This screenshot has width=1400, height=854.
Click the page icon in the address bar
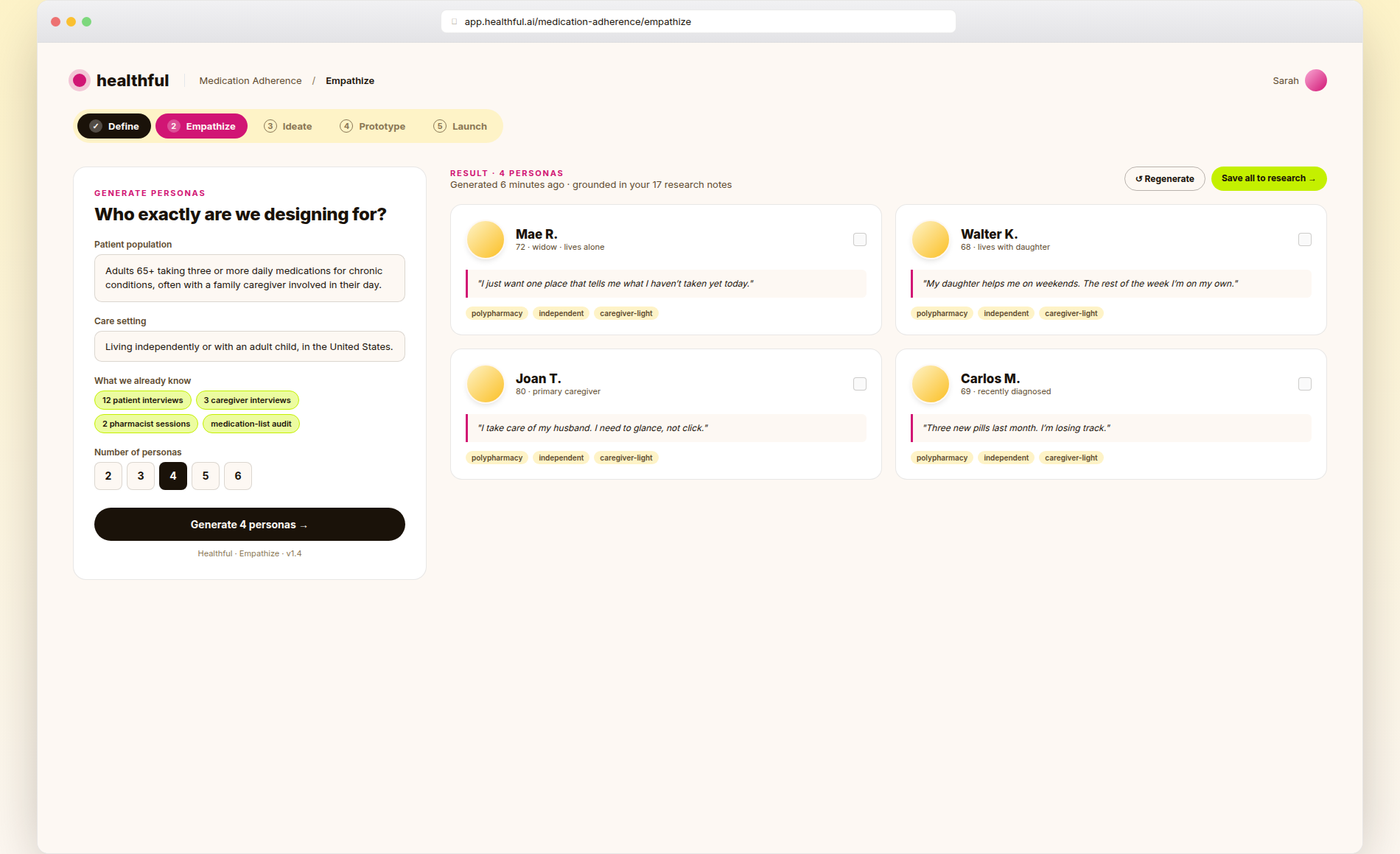click(455, 21)
